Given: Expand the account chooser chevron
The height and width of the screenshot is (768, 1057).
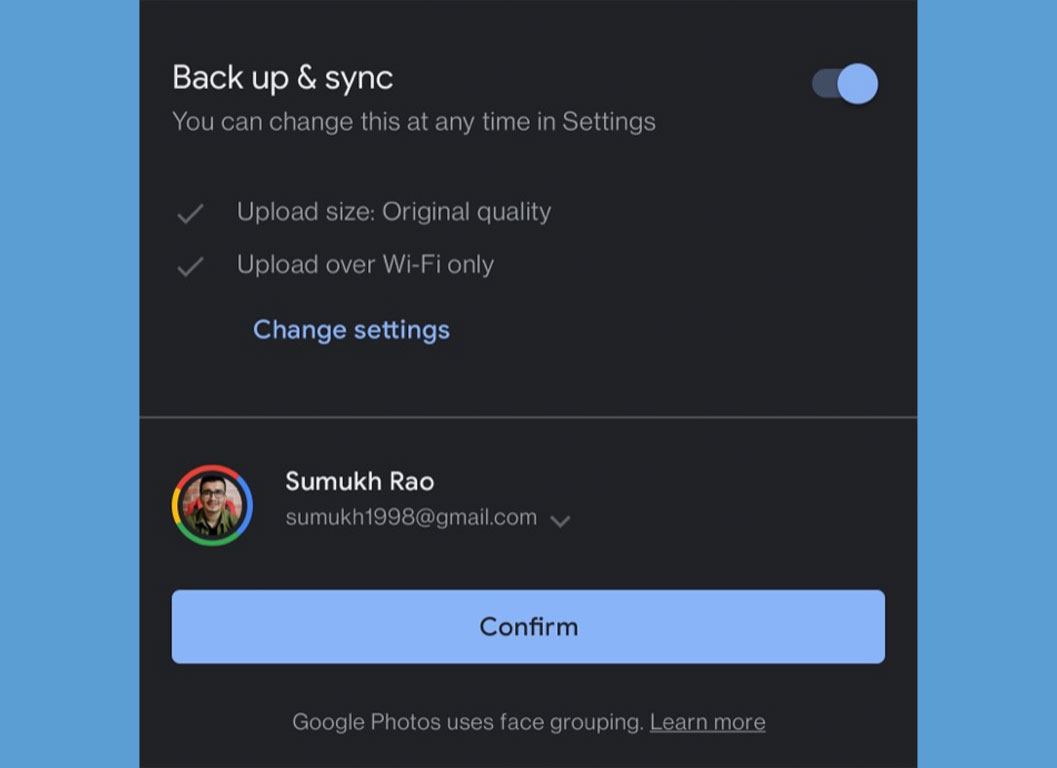Looking at the screenshot, I should point(560,521).
